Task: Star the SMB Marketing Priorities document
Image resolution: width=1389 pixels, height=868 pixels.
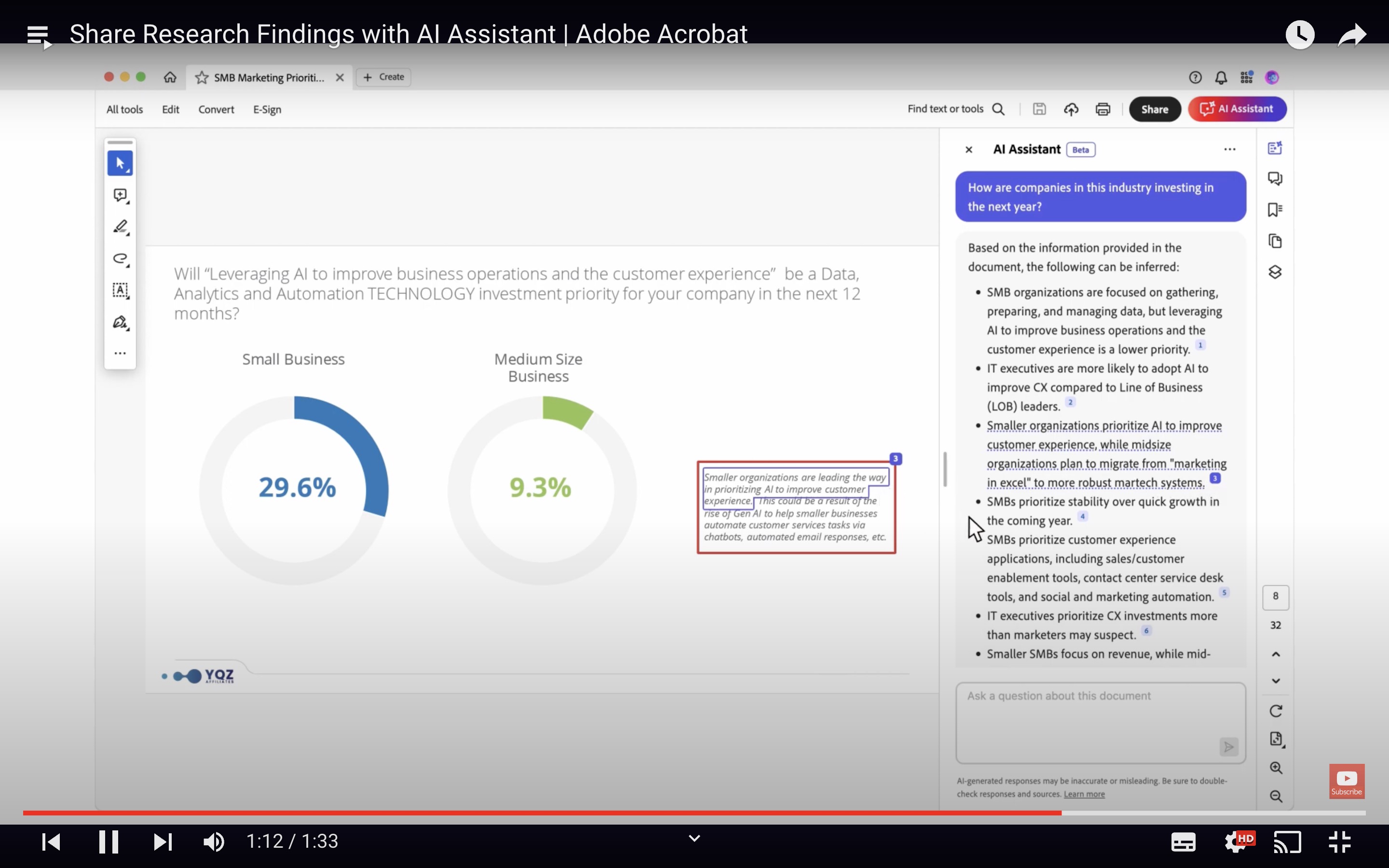Action: pyautogui.click(x=202, y=78)
